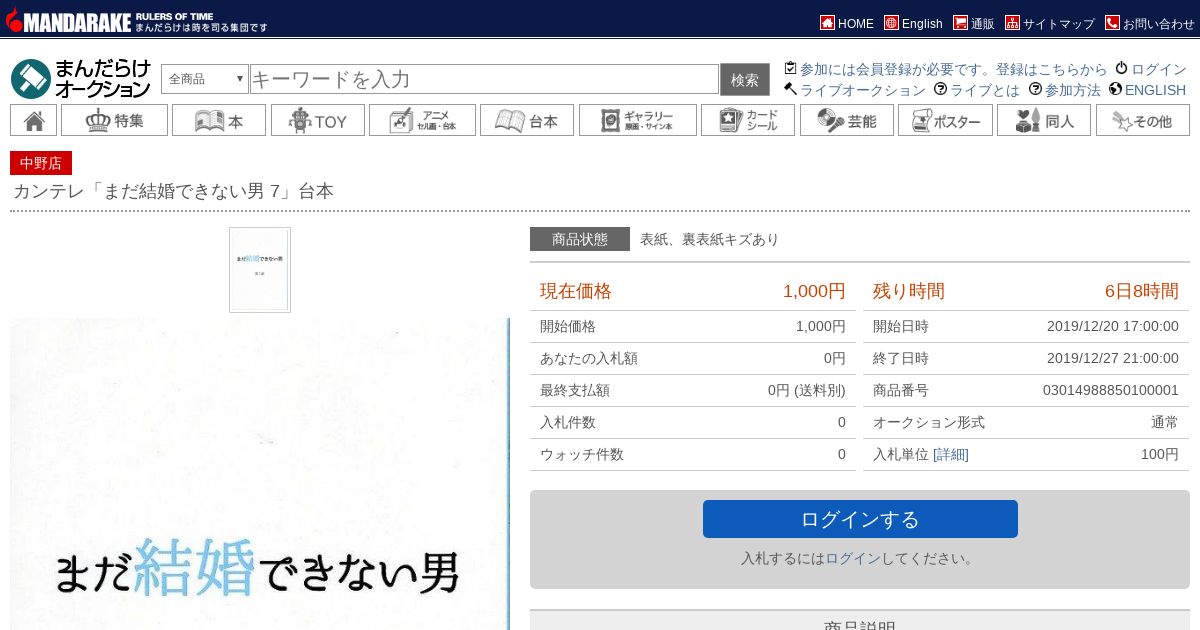This screenshot has height=630, width=1200.
Task: Go to auction home via house icon
Action: coord(33,120)
